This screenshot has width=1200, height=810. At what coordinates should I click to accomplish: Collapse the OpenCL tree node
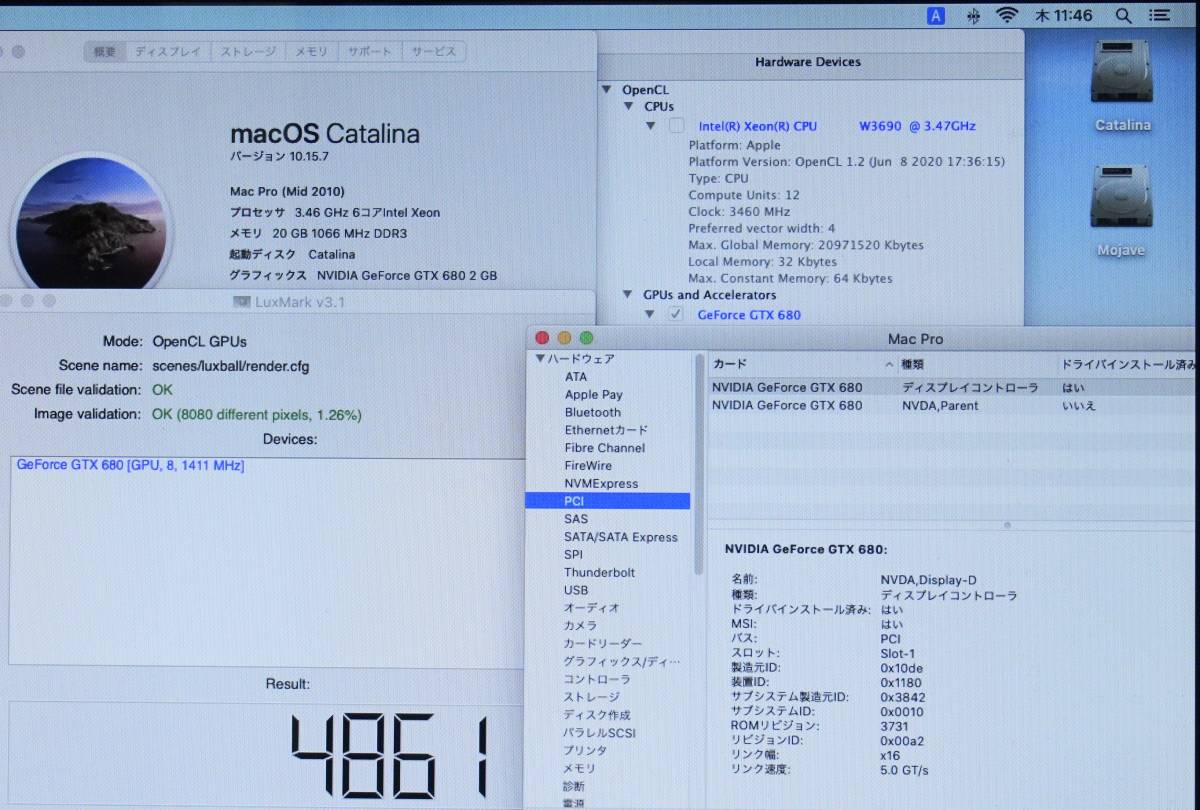pyautogui.click(x=607, y=90)
